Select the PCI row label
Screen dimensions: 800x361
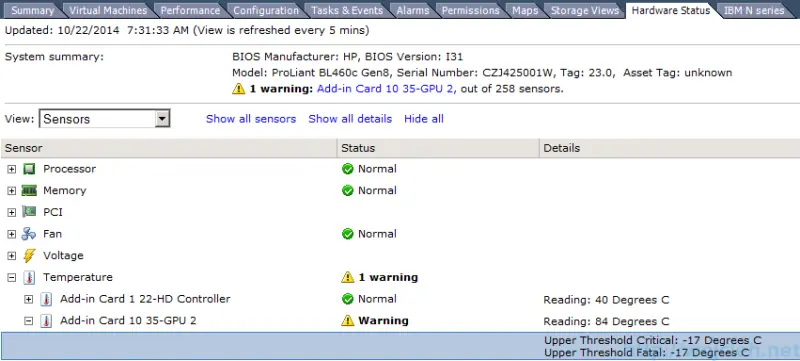[53, 212]
